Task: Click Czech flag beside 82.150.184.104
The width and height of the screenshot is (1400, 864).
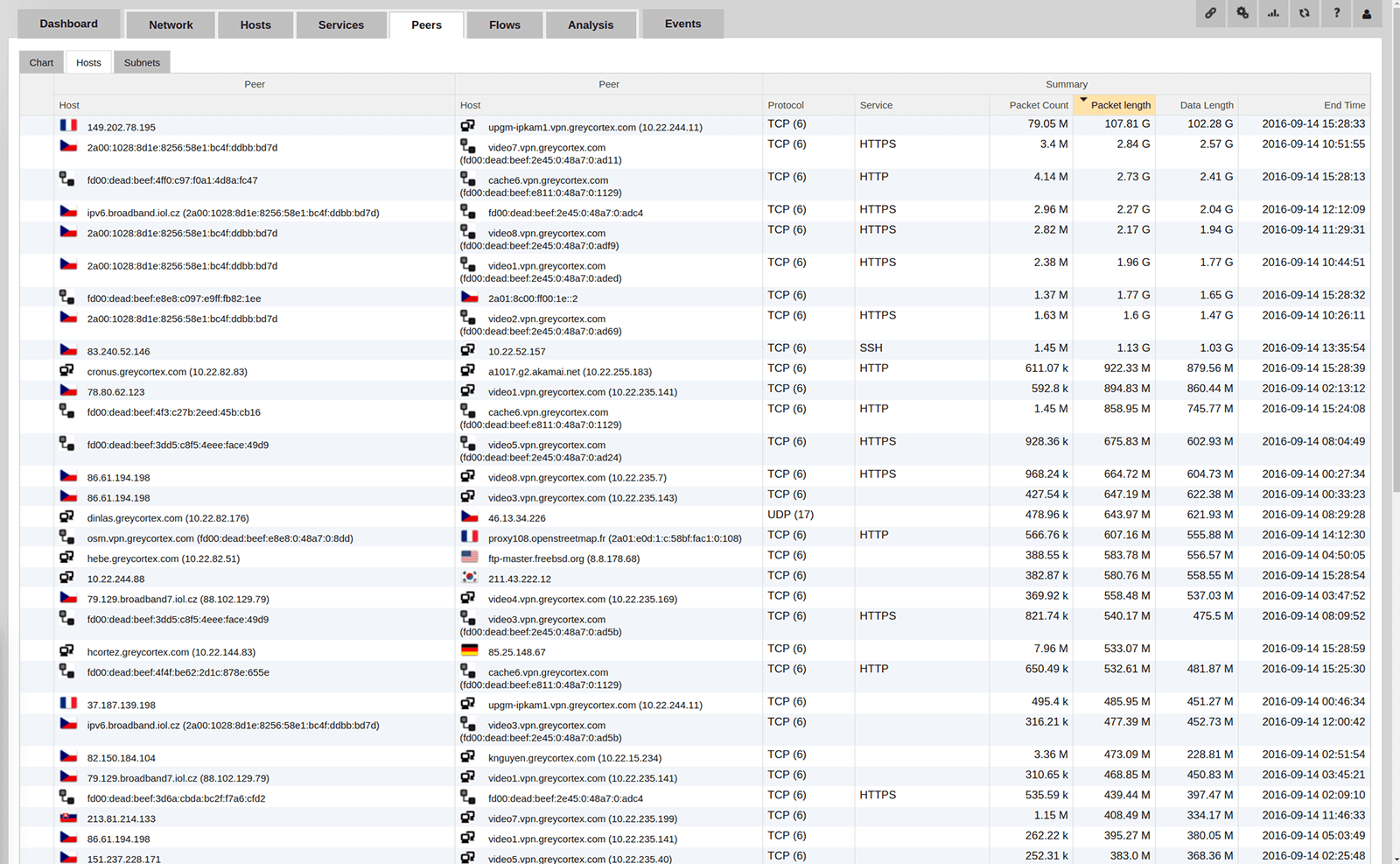Action: pos(68,756)
